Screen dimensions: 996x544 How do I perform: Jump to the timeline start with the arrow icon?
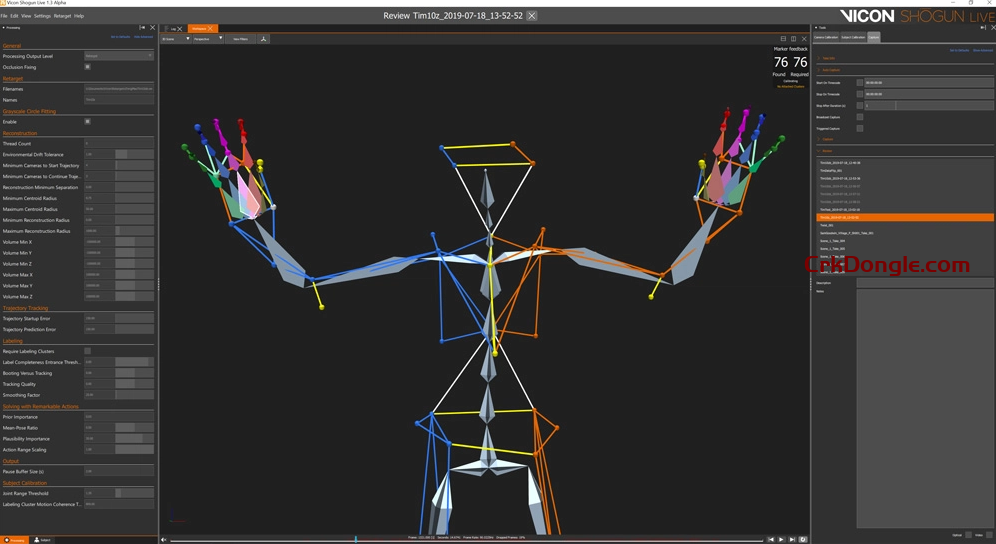pyautogui.click(x=165, y=539)
